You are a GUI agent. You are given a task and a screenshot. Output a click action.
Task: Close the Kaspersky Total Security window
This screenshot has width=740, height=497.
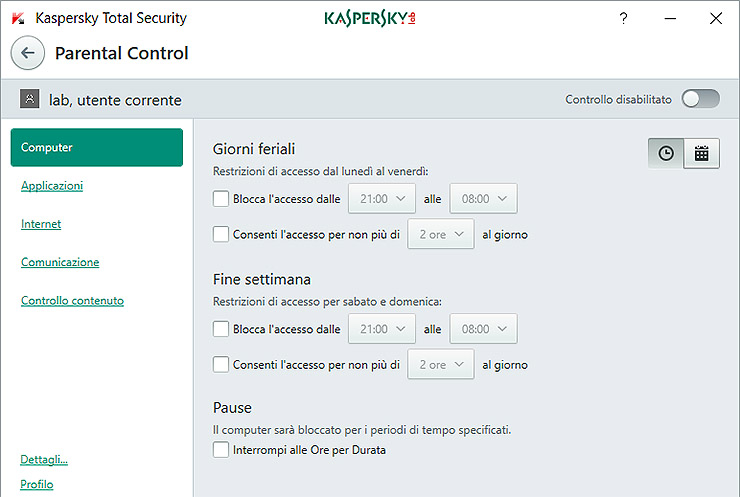click(x=715, y=18)
